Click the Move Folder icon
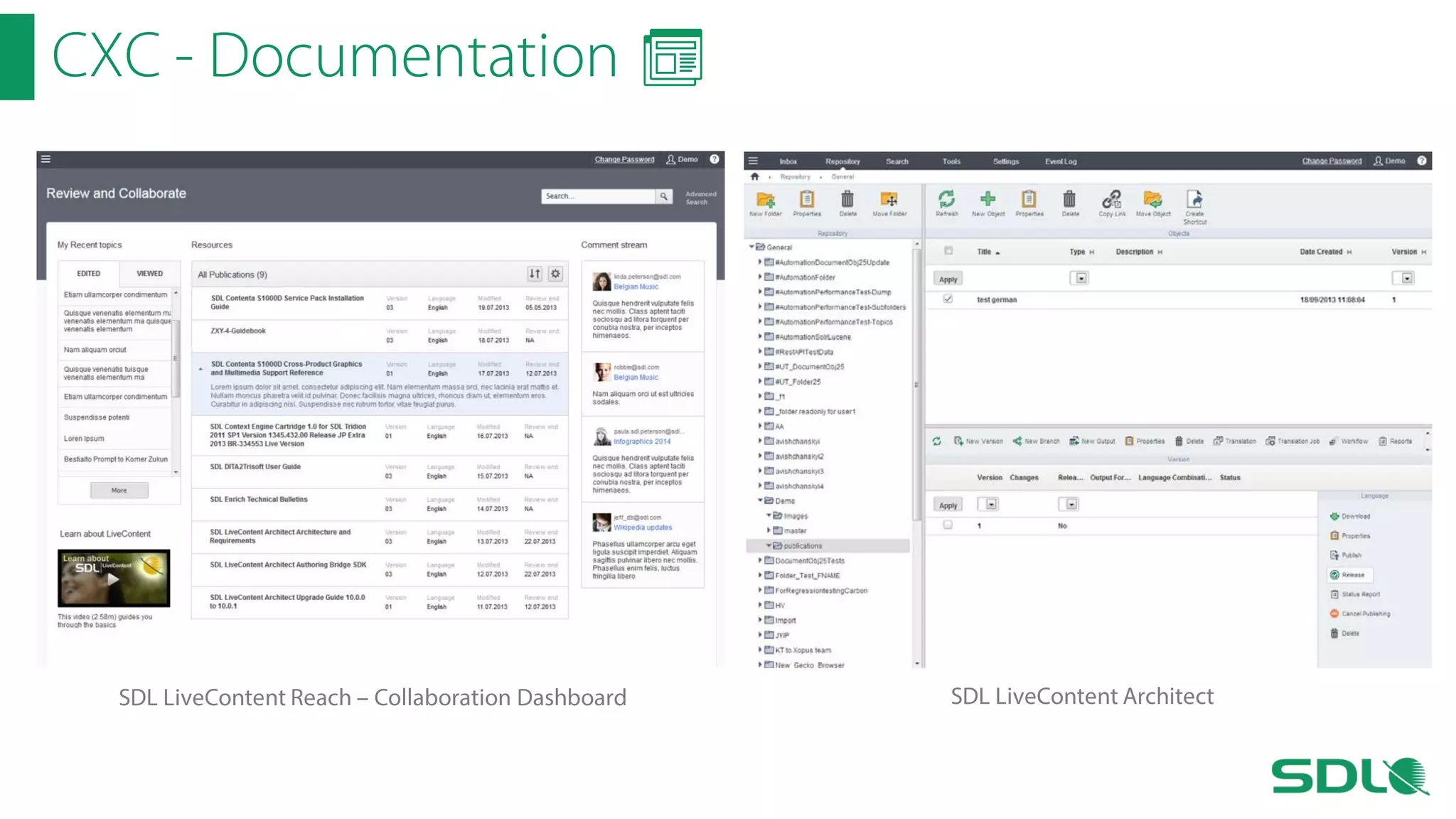 pyautogui.click(x=889, y=199)
